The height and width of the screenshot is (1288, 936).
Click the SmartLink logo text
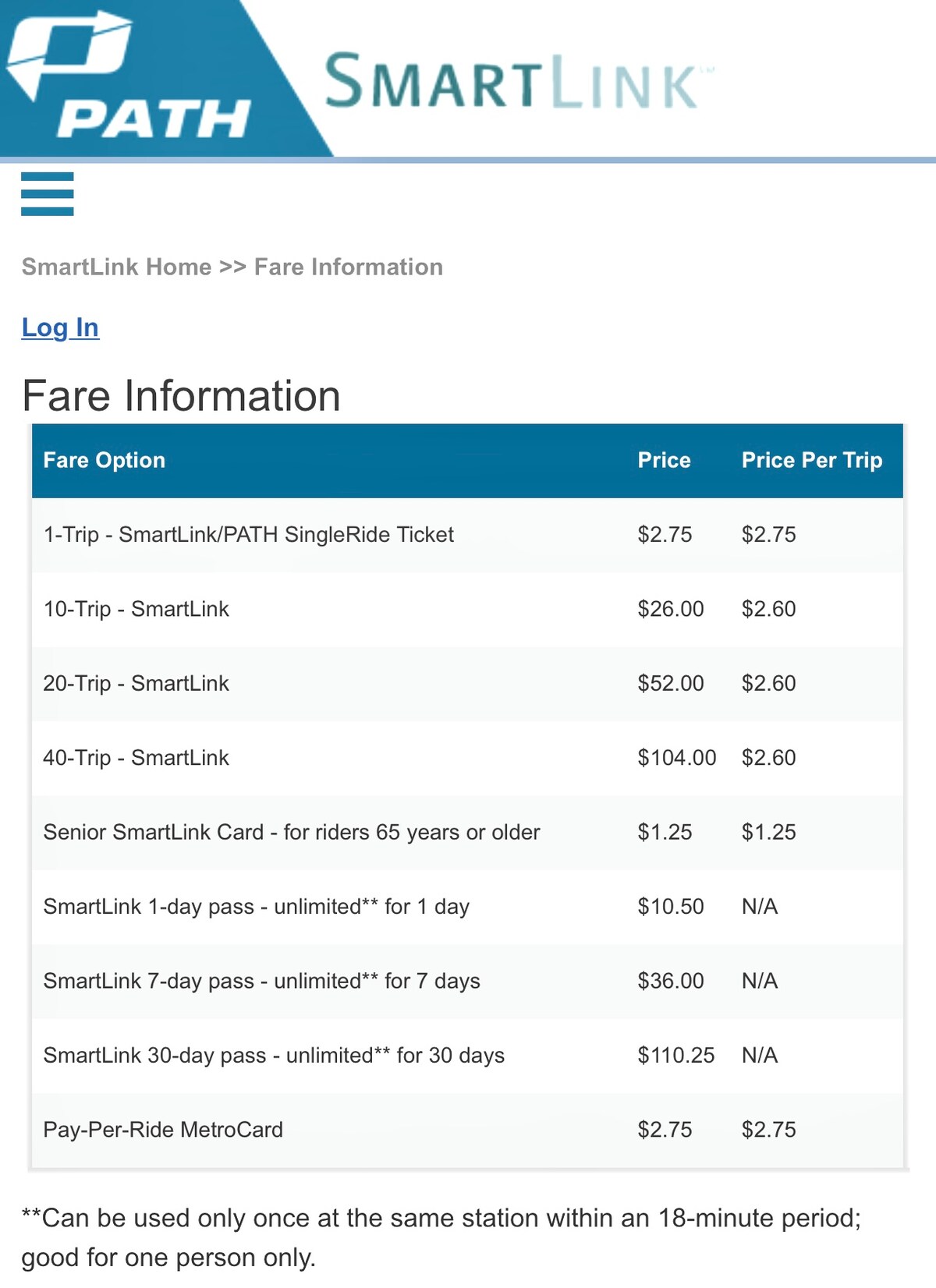tap(511, 82)
